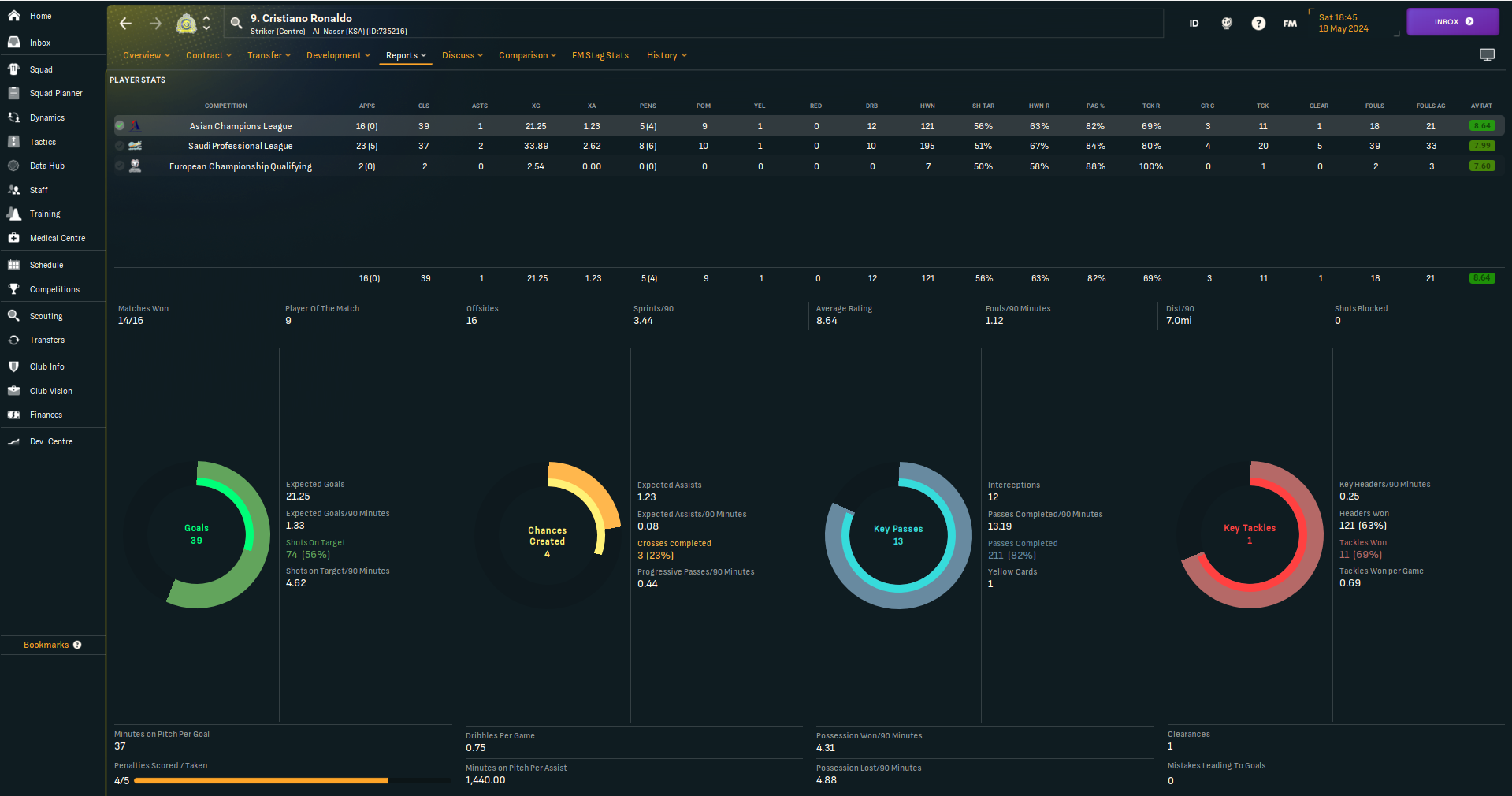Click the Penalties Scored / Taken progress bar

[x=292, y=780]
